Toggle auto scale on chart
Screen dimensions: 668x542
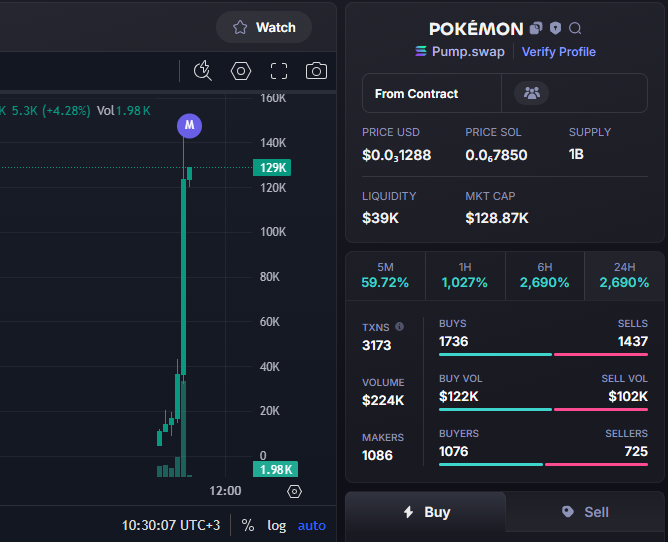(x=311, y=525)
